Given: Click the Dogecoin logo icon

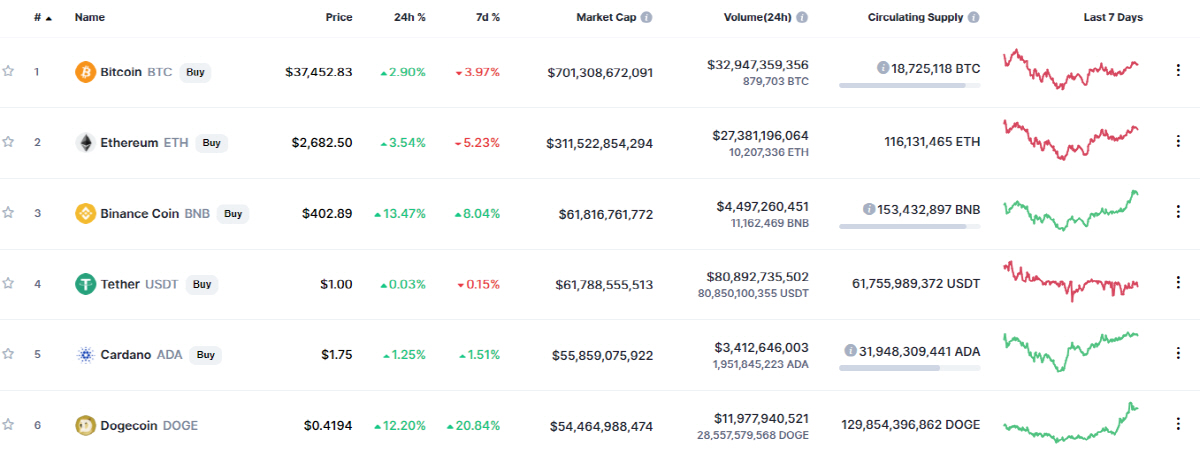Looking at the screenshot, I should tap(86, 425).
